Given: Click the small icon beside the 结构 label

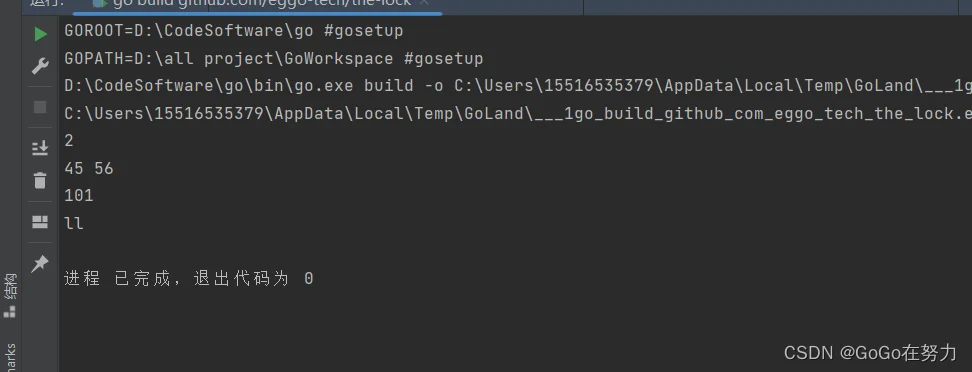Looking at the screenshot, I should point(10,312).
